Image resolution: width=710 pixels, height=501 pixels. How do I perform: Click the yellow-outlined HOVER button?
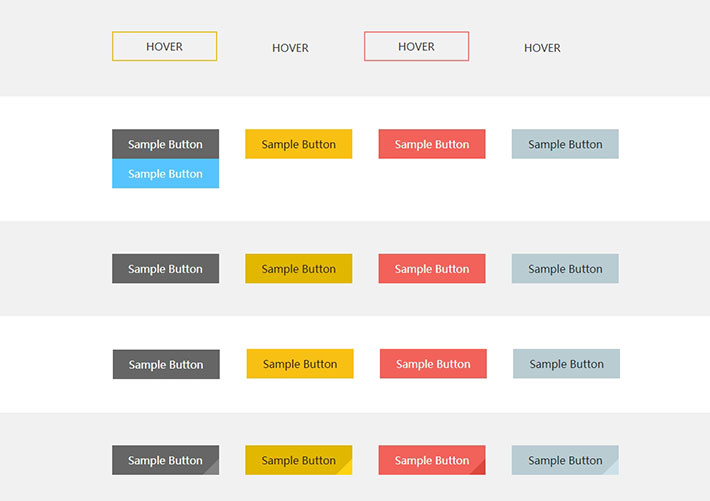[164, 47]
